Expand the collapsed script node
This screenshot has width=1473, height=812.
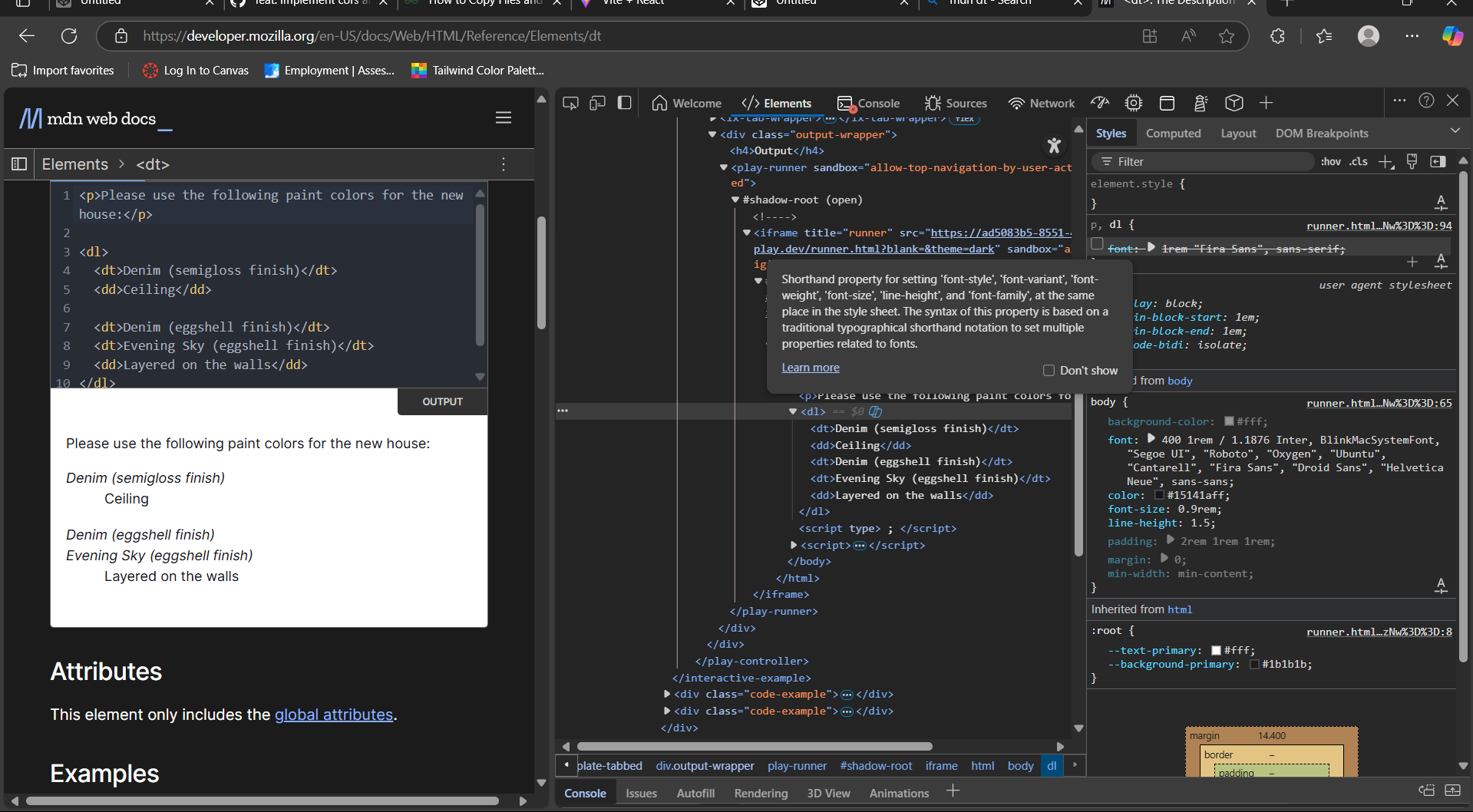tap(794, 545)
